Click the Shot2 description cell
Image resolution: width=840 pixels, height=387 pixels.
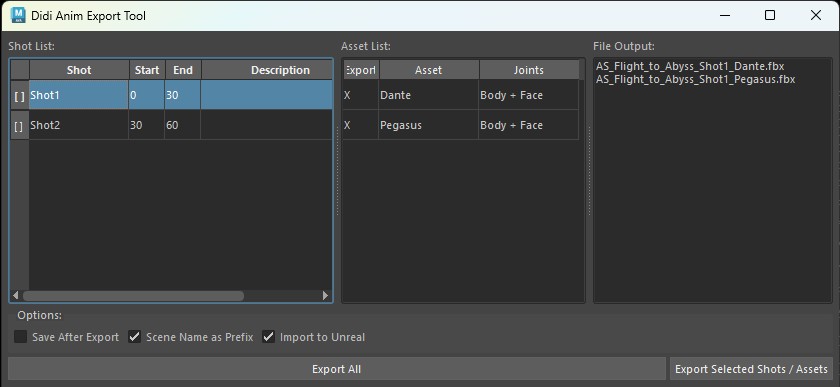[x=267, y=125]
